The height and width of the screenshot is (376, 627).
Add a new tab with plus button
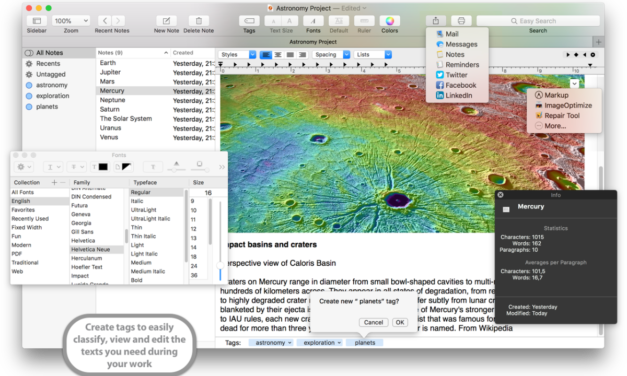click(598, 42)
